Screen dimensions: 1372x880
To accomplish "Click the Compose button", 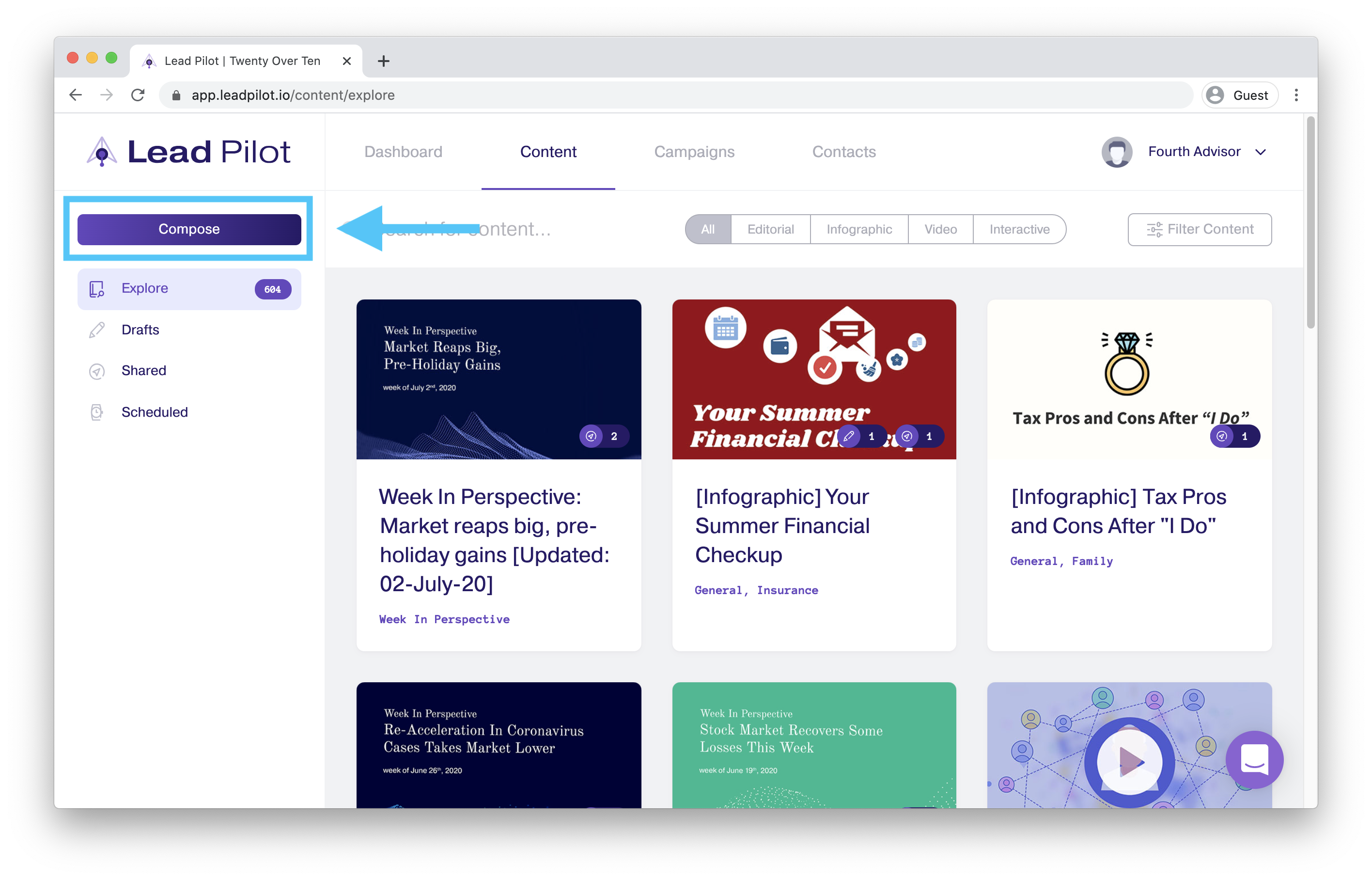I will pyautogui.click(x=189, y=229).
